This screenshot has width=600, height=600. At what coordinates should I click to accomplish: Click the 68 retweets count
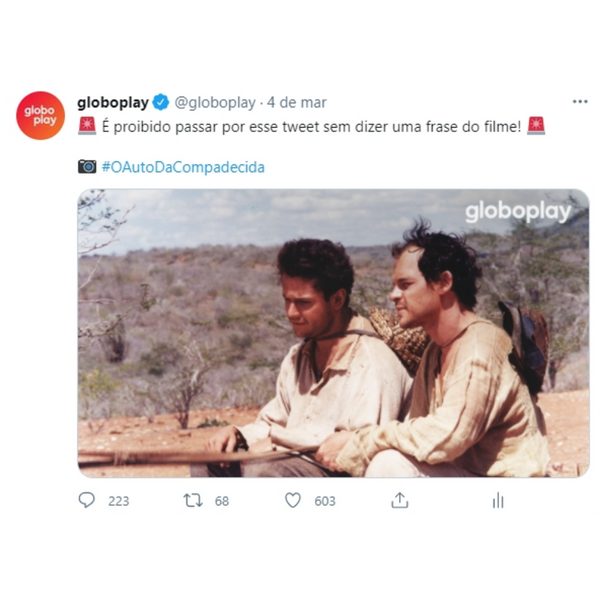pos(222,501)
